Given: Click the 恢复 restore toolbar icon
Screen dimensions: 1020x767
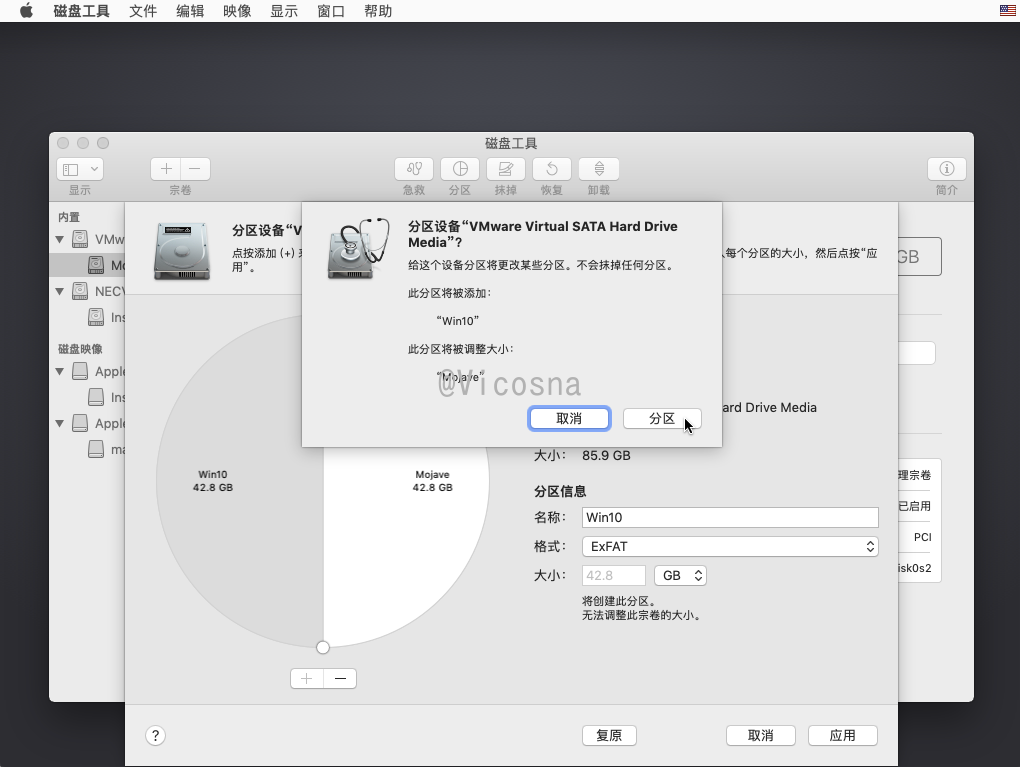Looking at the screenshot, I should tap(552, 169).
